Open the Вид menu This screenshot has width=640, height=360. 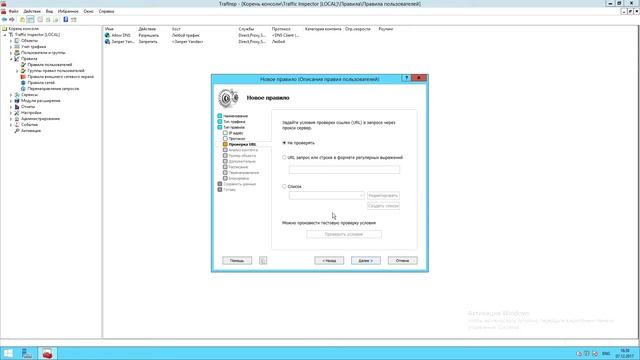(x=49, y=11)
